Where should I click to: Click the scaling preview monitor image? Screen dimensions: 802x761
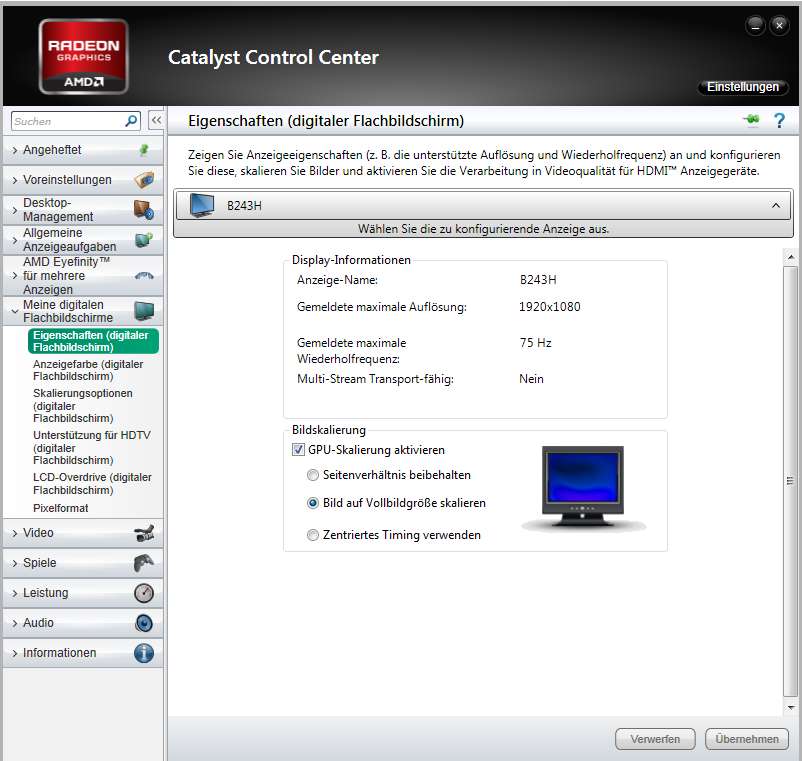[x=583, y=488]
